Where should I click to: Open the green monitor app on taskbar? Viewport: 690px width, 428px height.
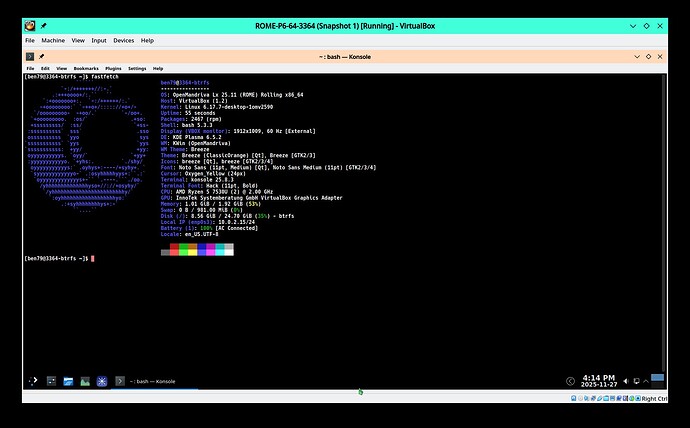coord(85,381)
